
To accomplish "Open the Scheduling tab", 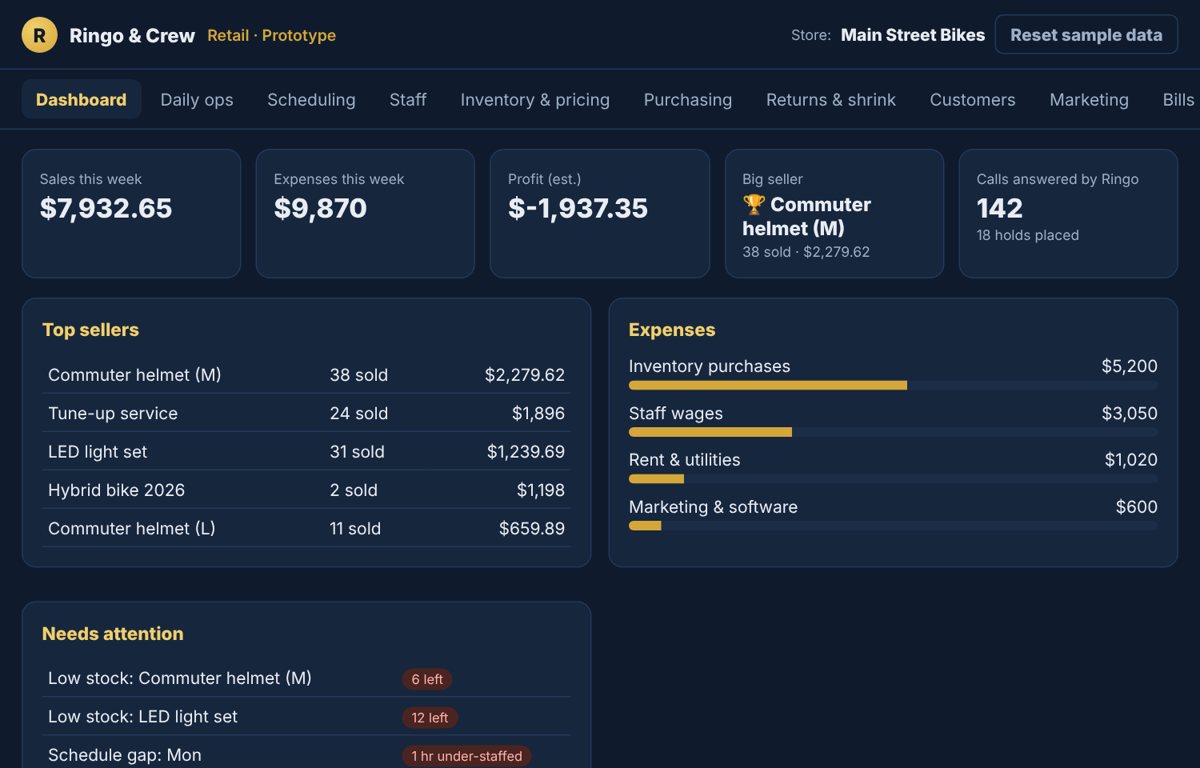I will point(311,100).
